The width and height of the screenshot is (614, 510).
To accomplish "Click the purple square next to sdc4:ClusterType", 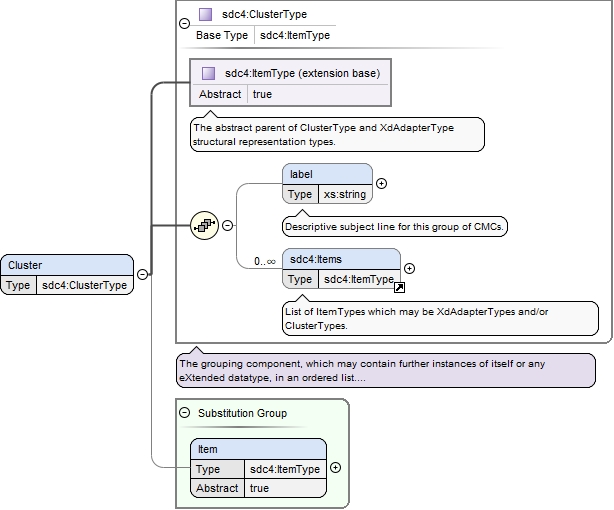I will (x=206, y=14).
